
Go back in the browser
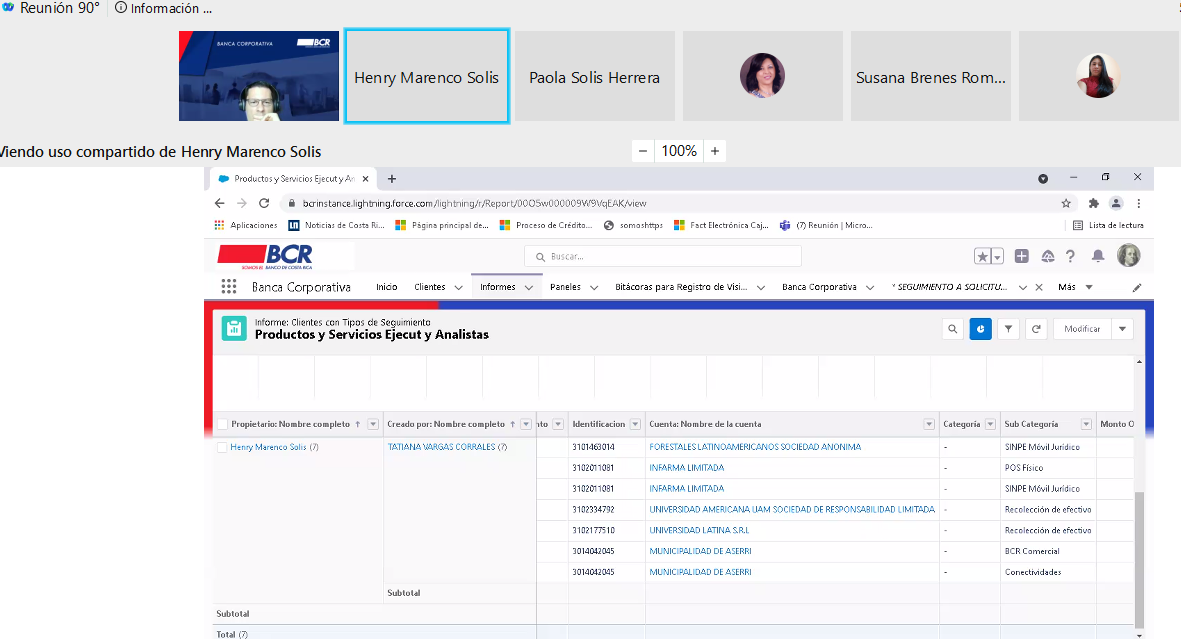click(x=219, y=203)
